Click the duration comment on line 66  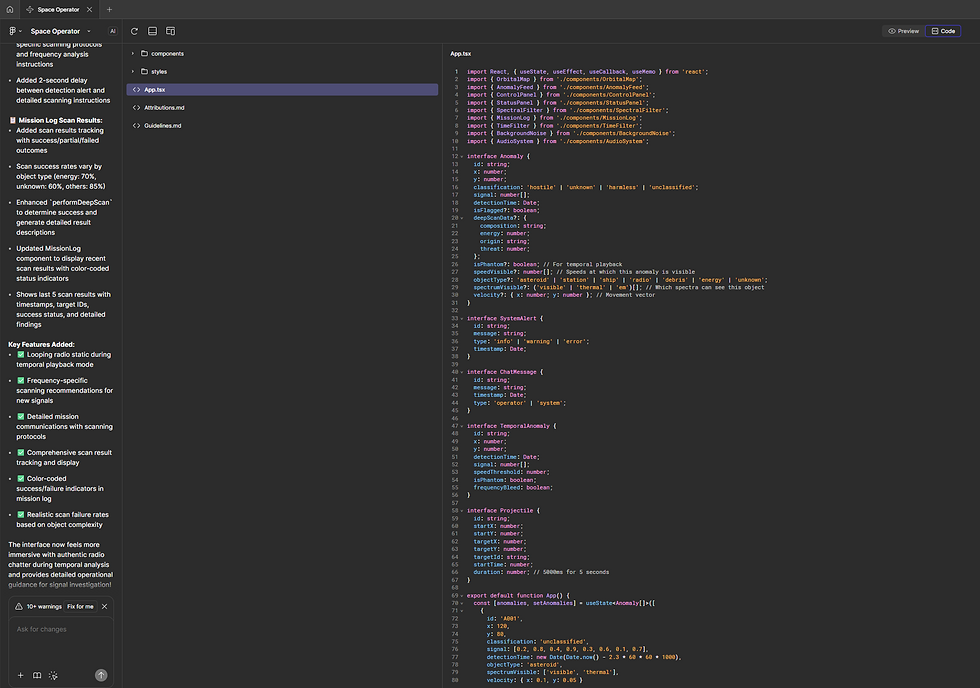(571, 572)
